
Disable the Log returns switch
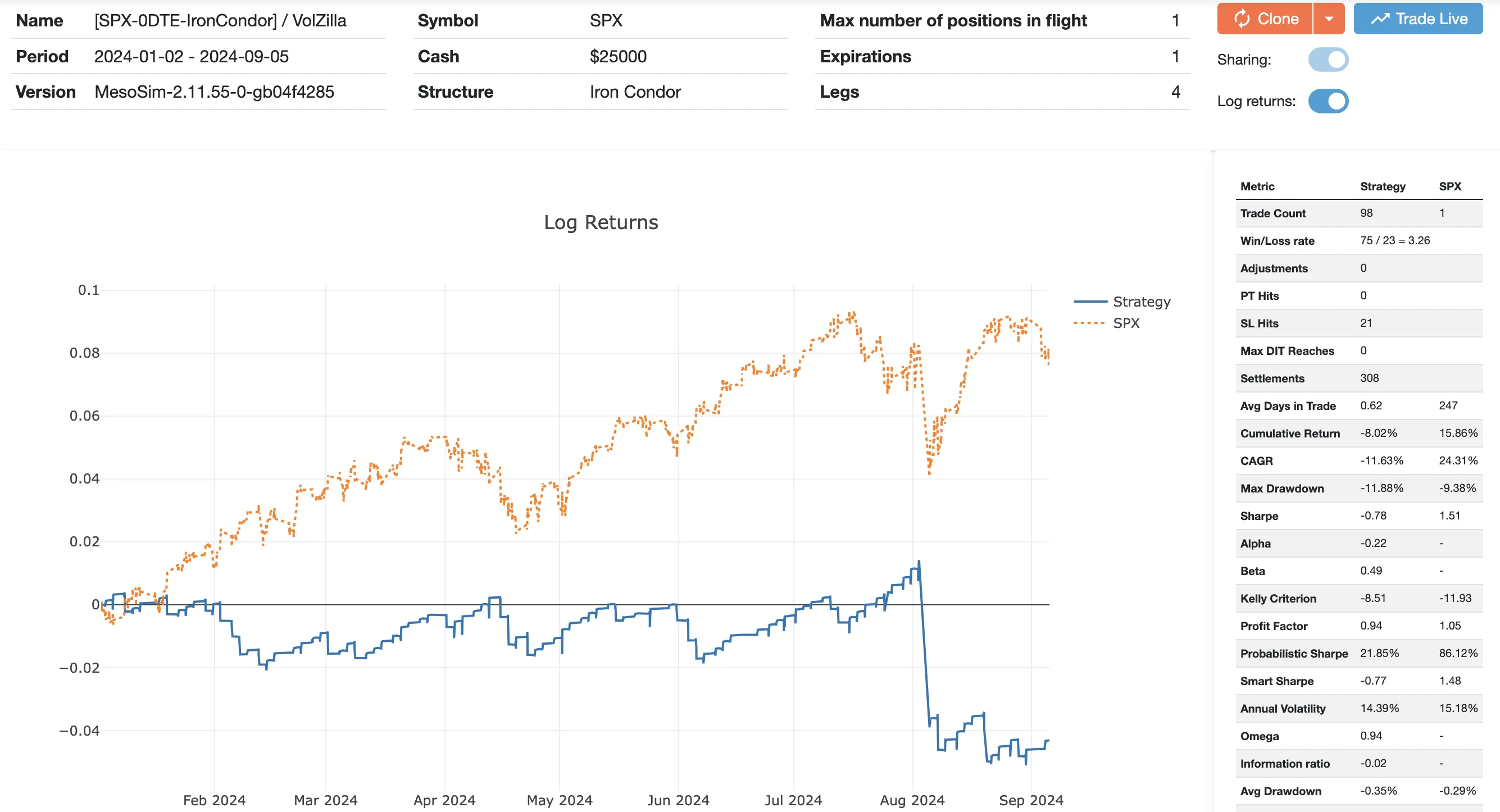[1328, 101]
